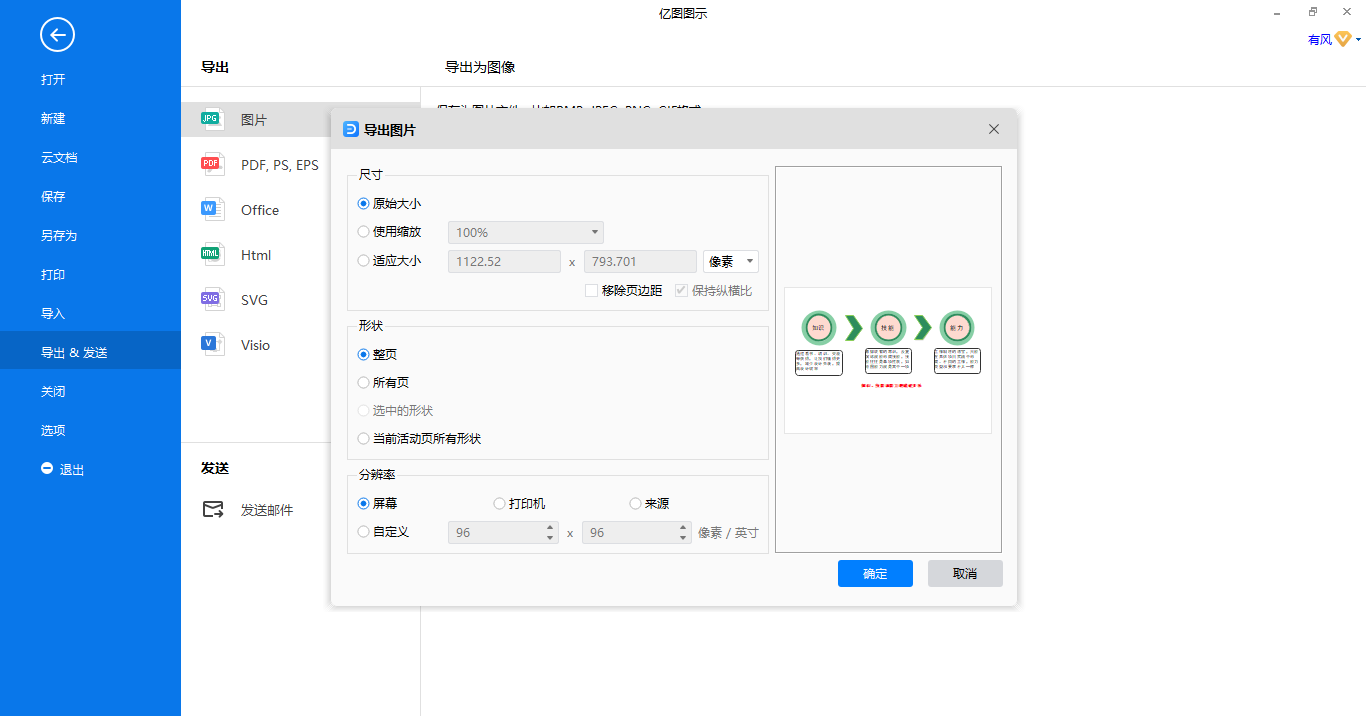
Task: Close the 导出图片 dialog with X
Action: 993,129
